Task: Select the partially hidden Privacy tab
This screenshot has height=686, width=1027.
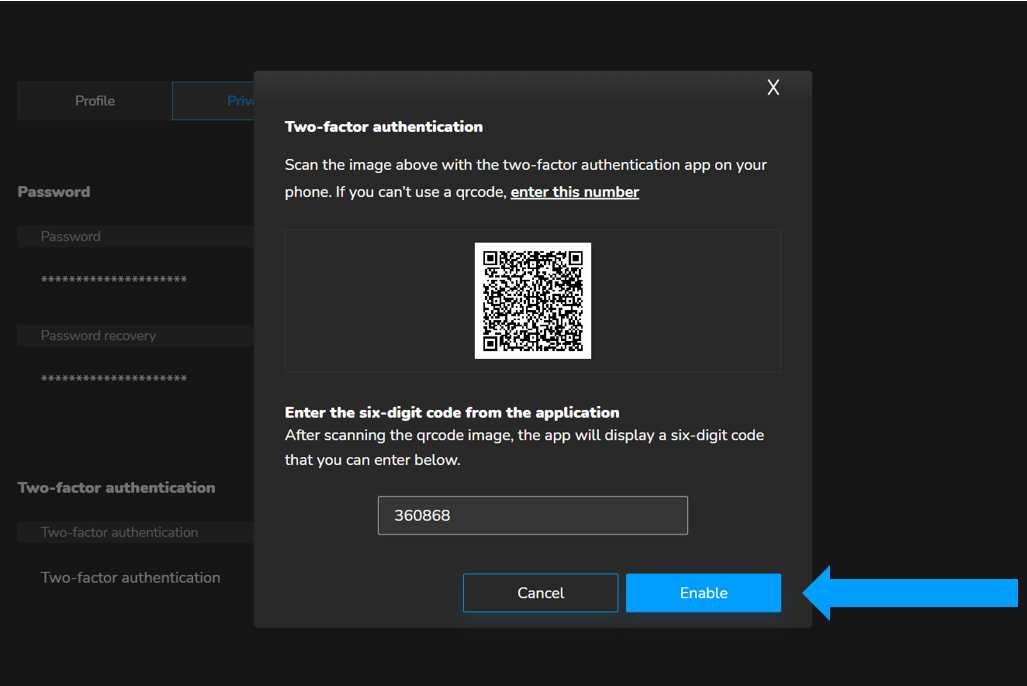Action: pyautogui.click(x=214, y=101)
